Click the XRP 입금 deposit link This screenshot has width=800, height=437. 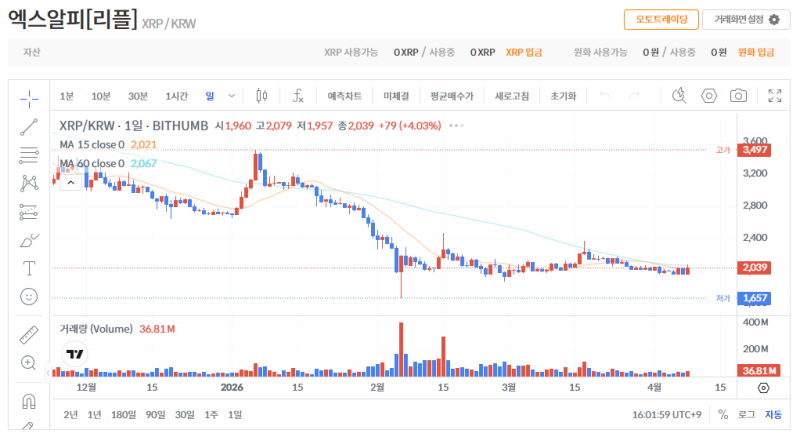[x=524, y=53]
